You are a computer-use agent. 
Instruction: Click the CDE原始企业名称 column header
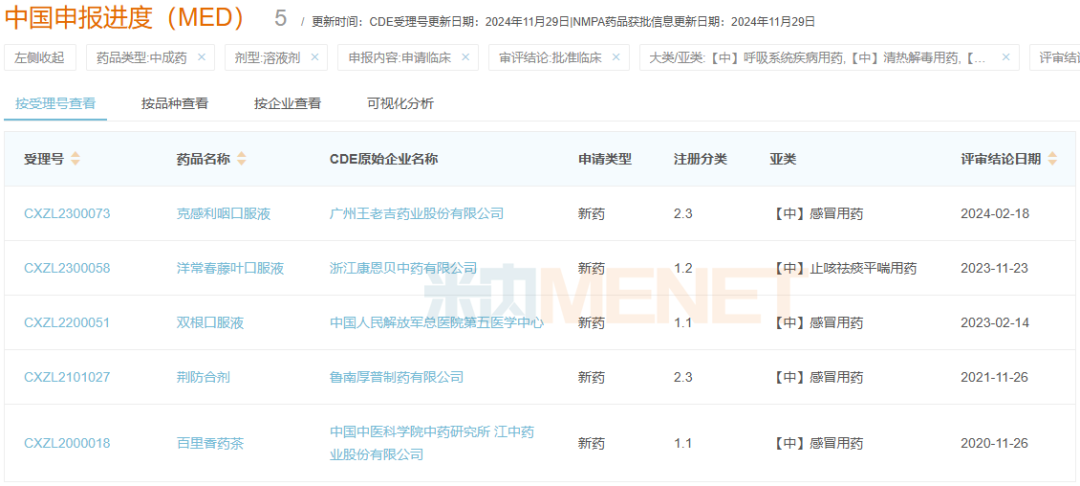(384, 159)
